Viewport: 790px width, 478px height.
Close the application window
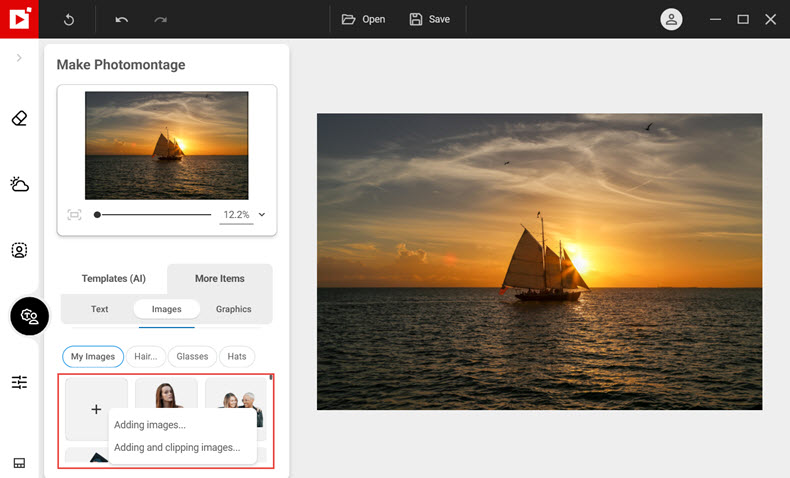point(770,19)
